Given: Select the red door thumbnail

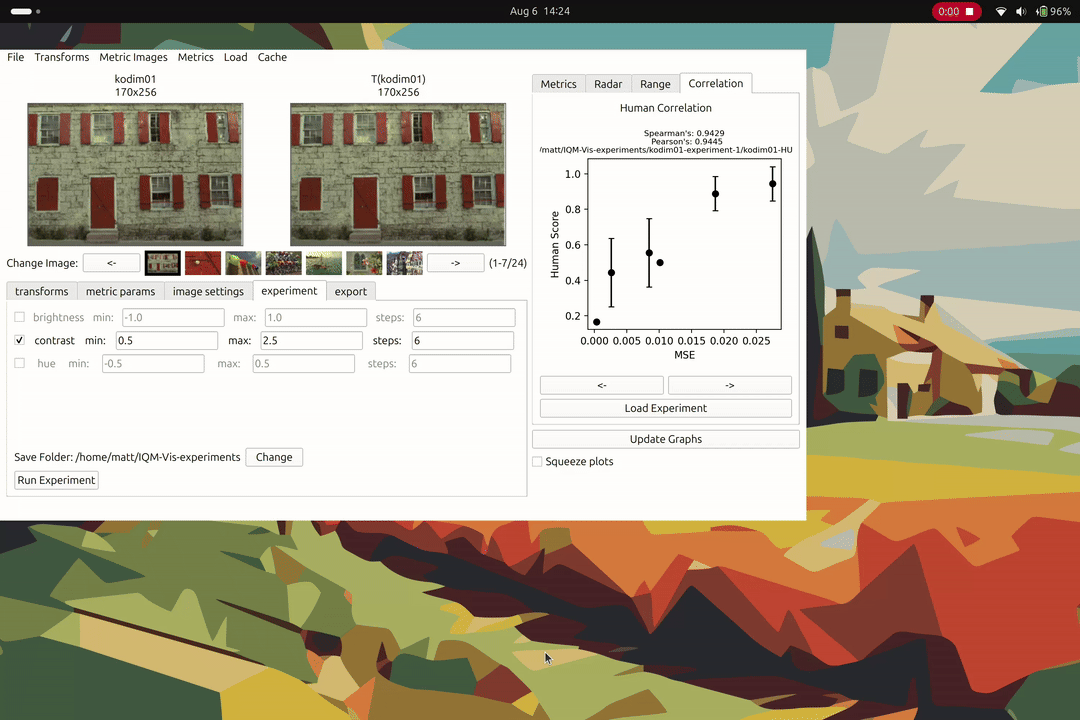Looking at the screenshot, I should click(202, 263).
